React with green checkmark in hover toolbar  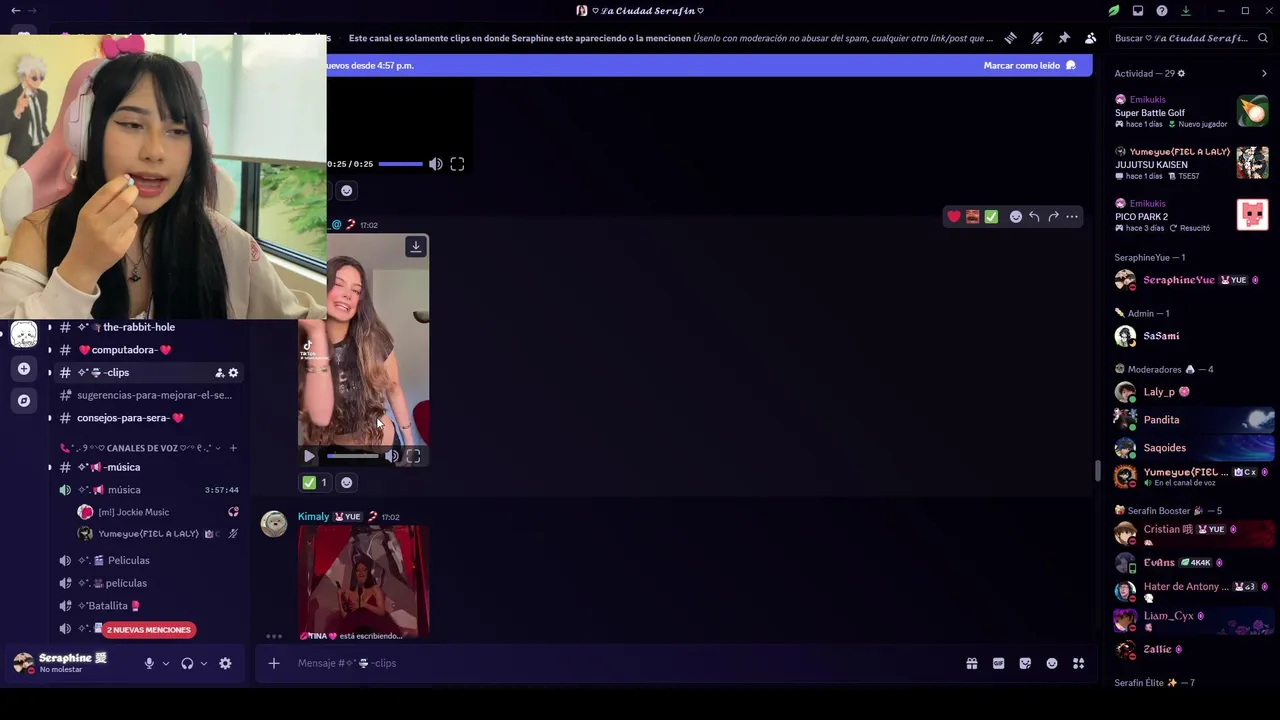(991, 216)
